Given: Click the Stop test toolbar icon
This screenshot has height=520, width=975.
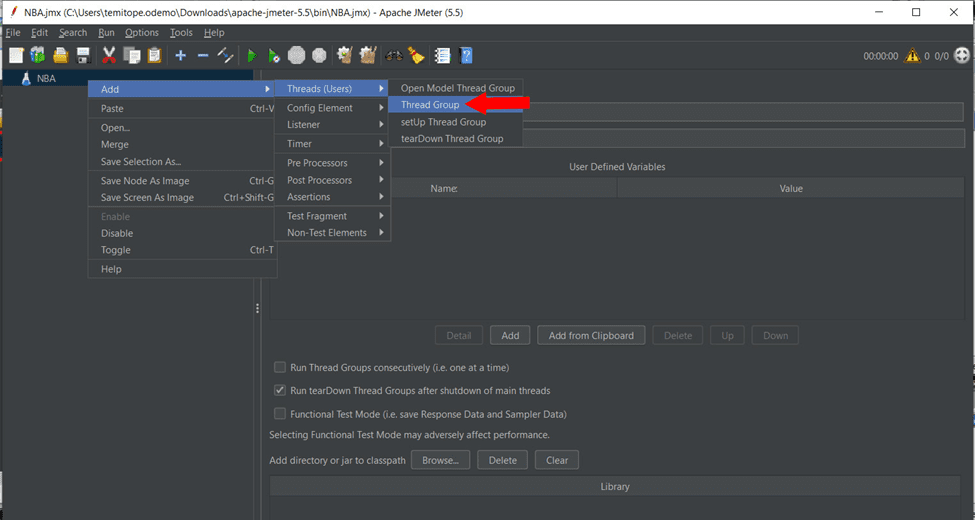Looking at the screenshot, I should (x=297, y=56).
